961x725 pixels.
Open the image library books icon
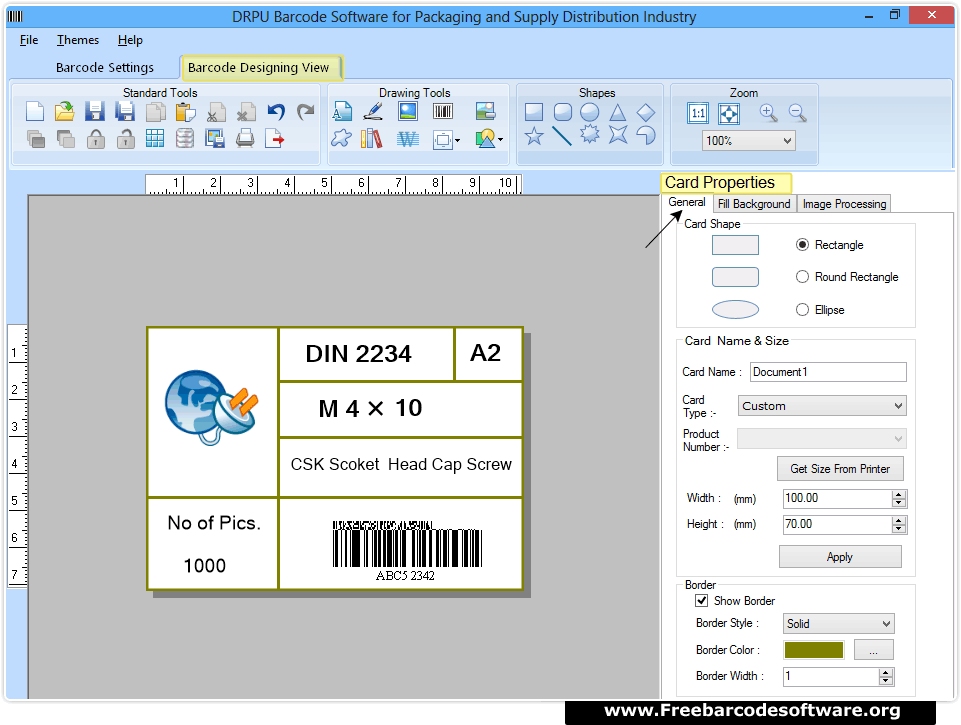pos(371,139)
